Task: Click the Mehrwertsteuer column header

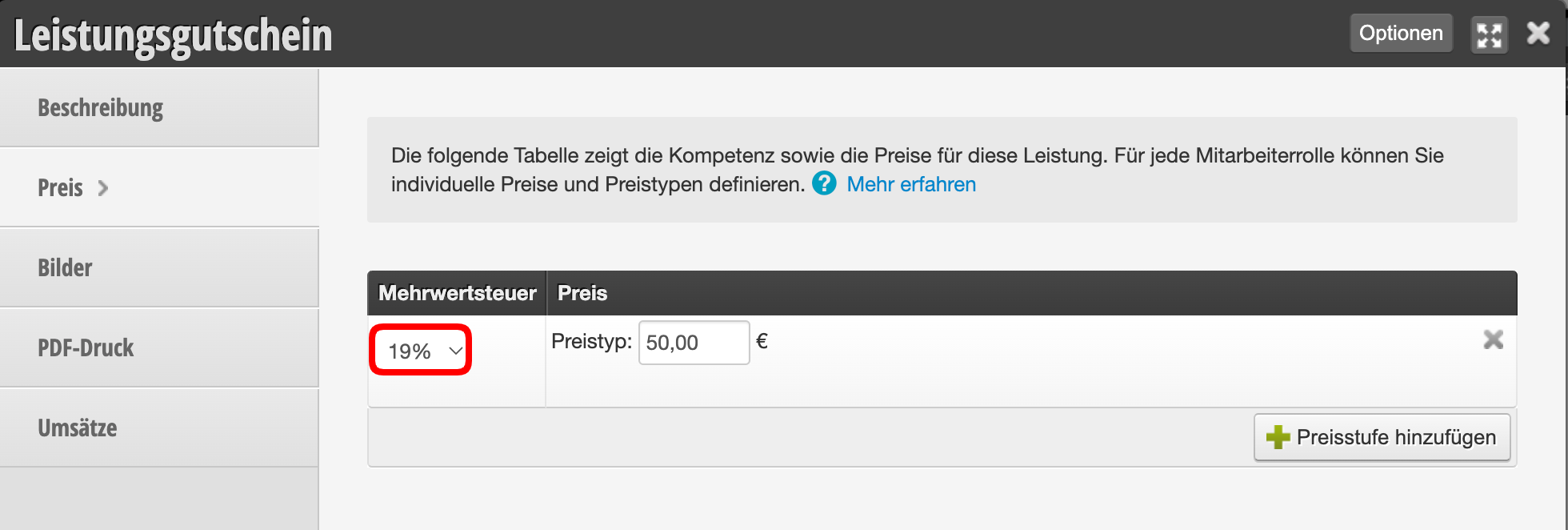Action: click(x=457, y=293)
